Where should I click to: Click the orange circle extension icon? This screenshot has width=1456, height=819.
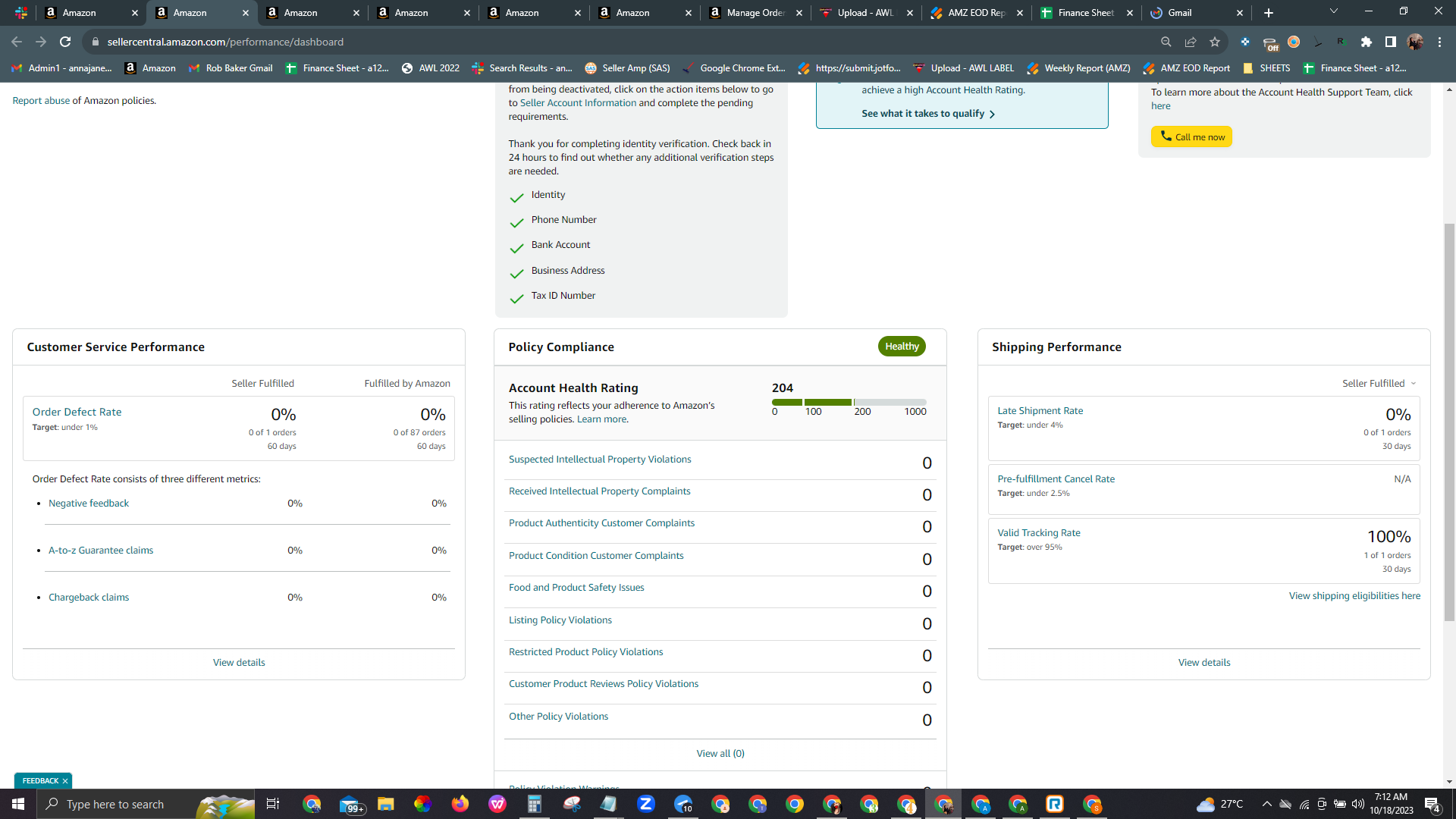(1294, 42)
